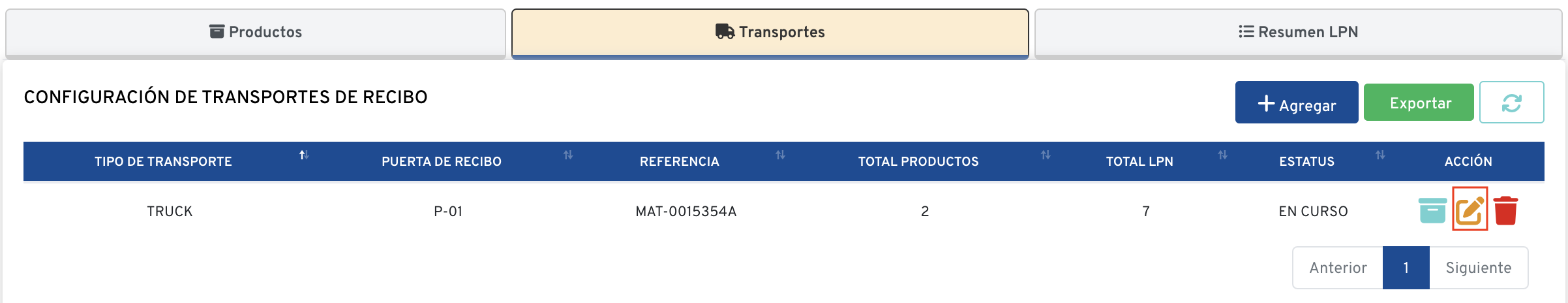Click the MAT-0015354A reference cell
The width and height of the screenshot is (1568, 303).
click(x=686, y=212)
